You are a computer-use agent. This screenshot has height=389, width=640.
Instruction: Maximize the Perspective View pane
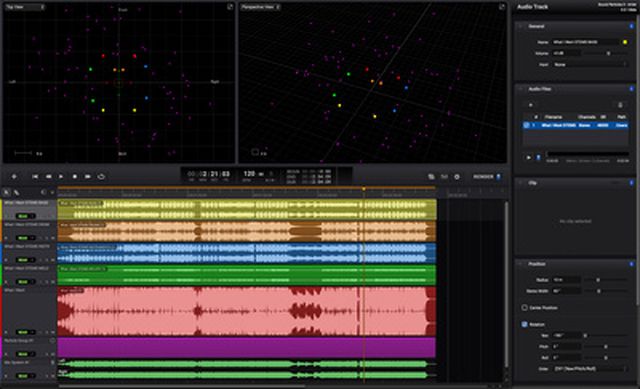coord(502,7)
